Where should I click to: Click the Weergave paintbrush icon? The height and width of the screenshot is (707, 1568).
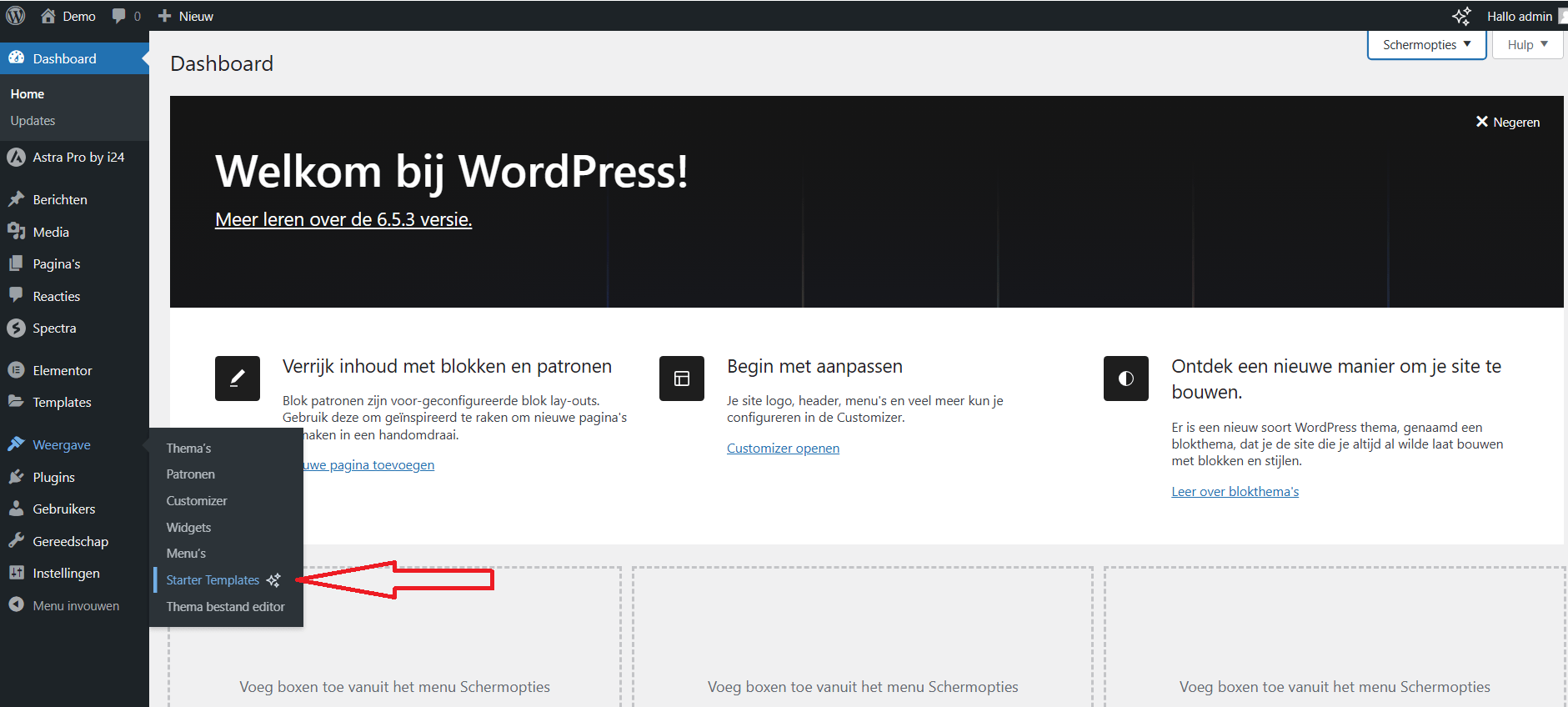click(16, 444)
